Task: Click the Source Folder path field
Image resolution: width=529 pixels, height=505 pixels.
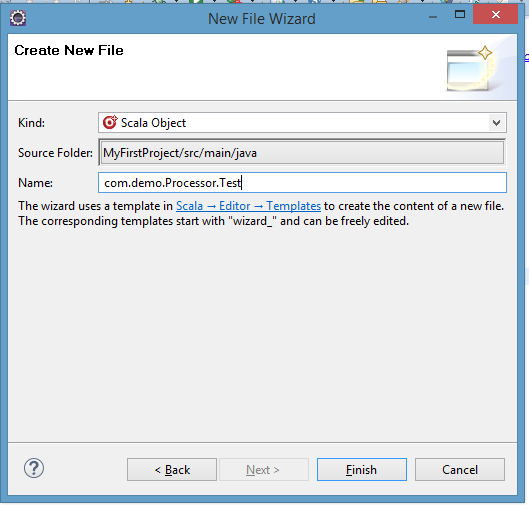Action: coord(302,153)
